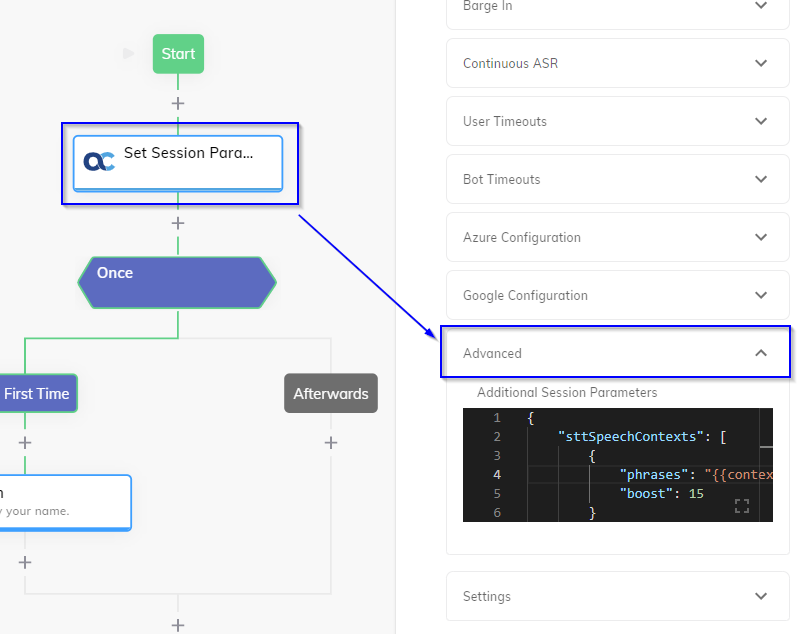Expand the Google Configuration section
Viewport: 803px width, 634px height.
(618, 295)
